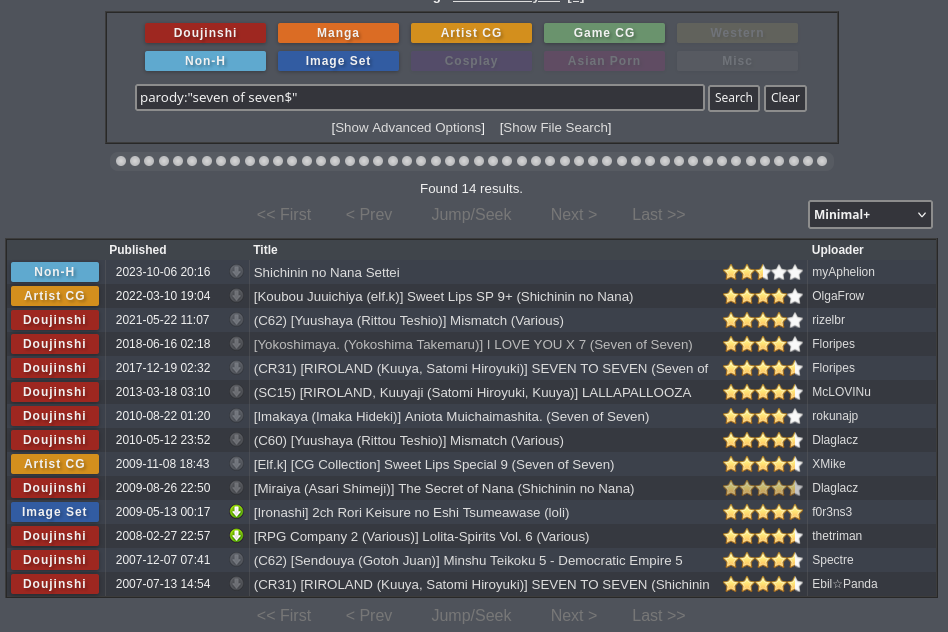Click download arrow for Sweet Lips SP 9+ row
Screen dimensions: 948x632
point(236,295)
